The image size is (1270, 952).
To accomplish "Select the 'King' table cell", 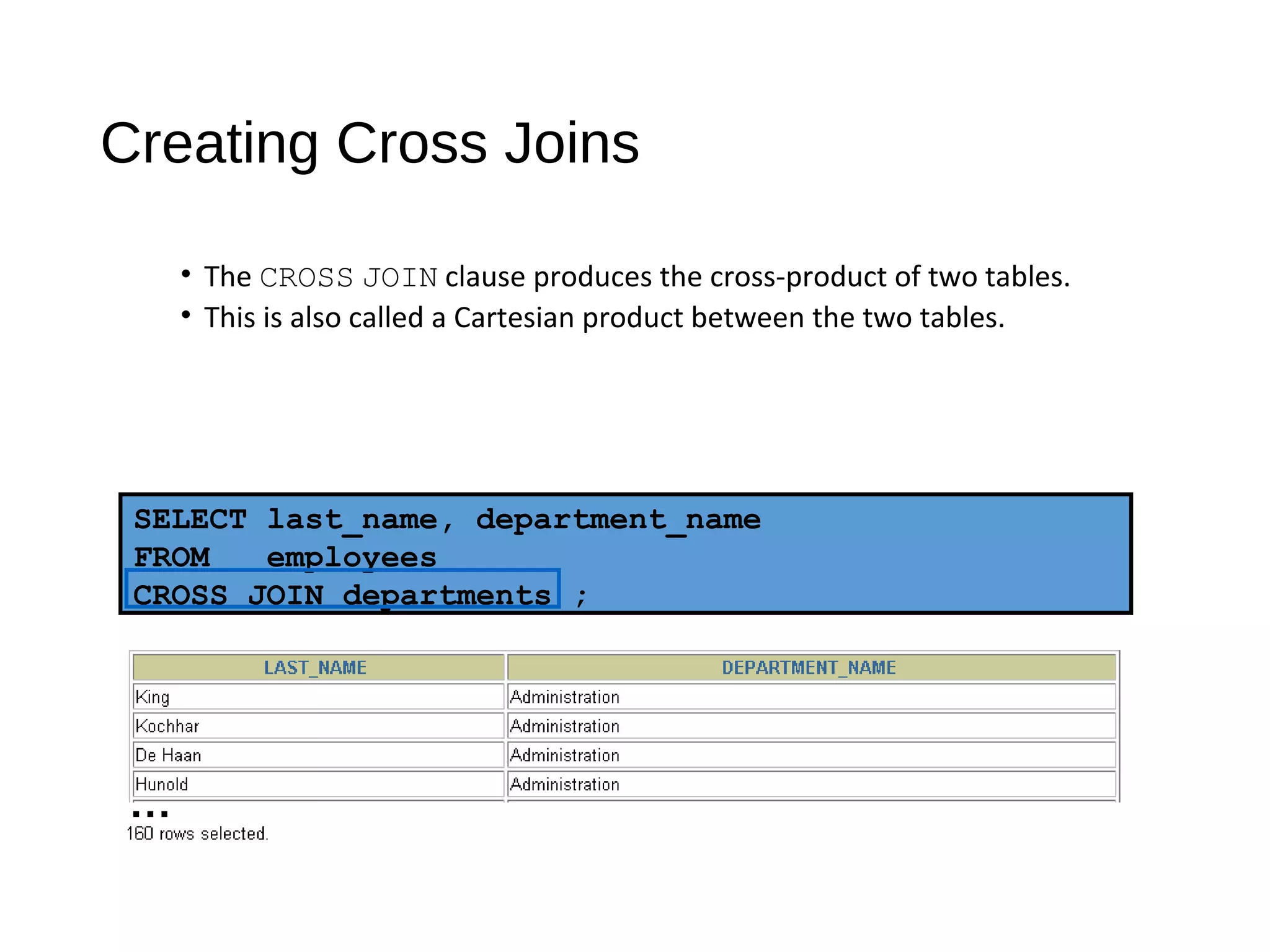I will [318, 697].
